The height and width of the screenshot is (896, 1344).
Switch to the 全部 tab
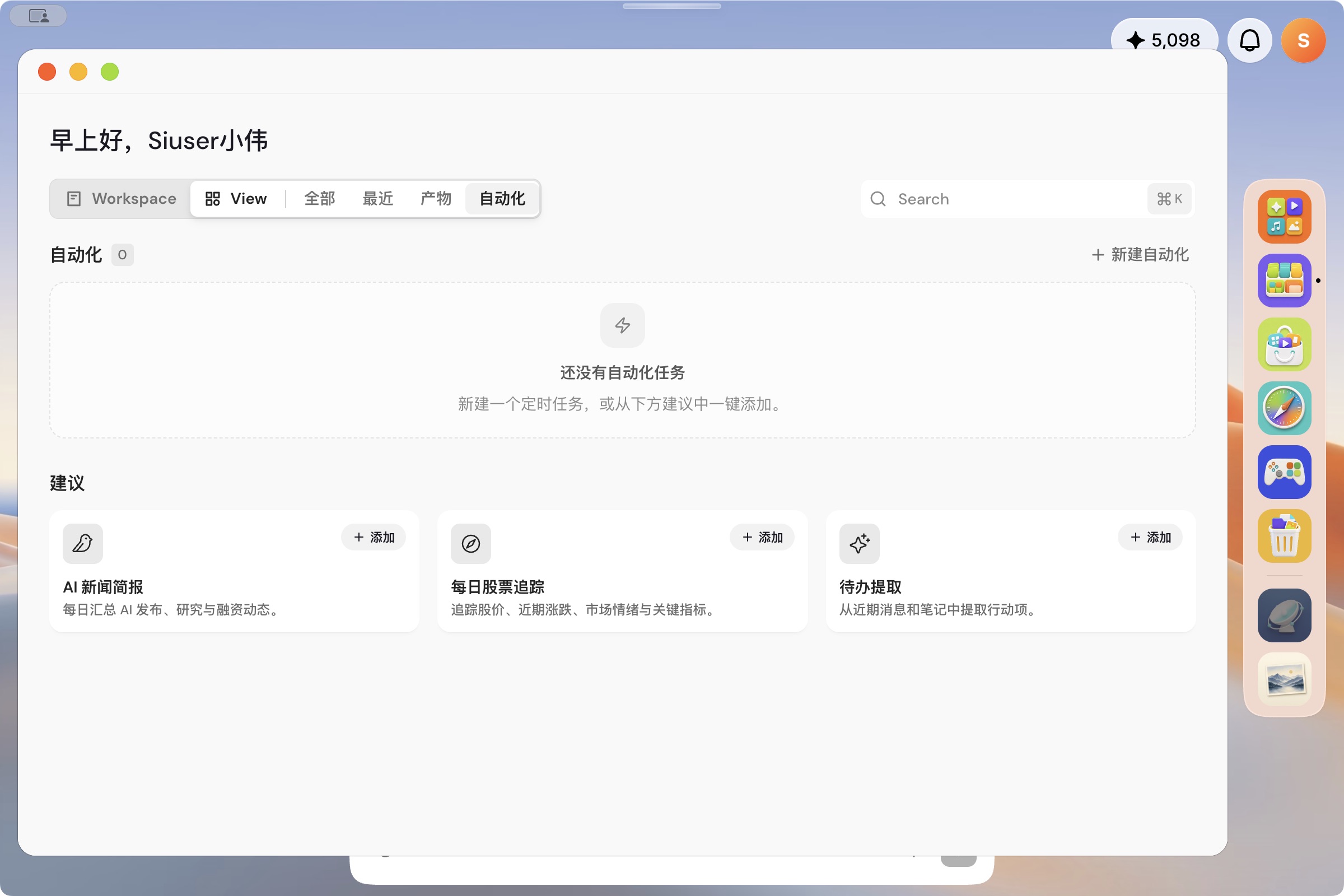click(x=319, y=199)
